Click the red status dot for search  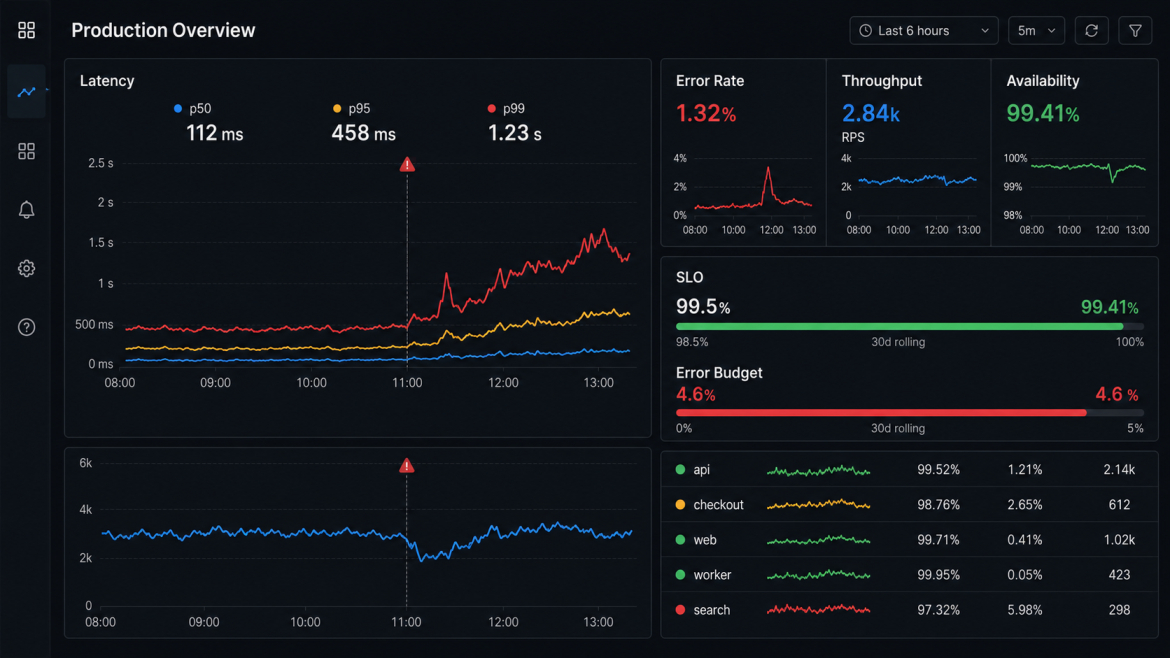680,610
